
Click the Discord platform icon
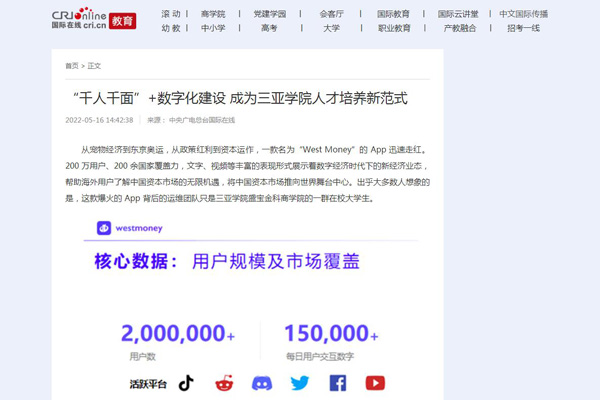(262, 383)
